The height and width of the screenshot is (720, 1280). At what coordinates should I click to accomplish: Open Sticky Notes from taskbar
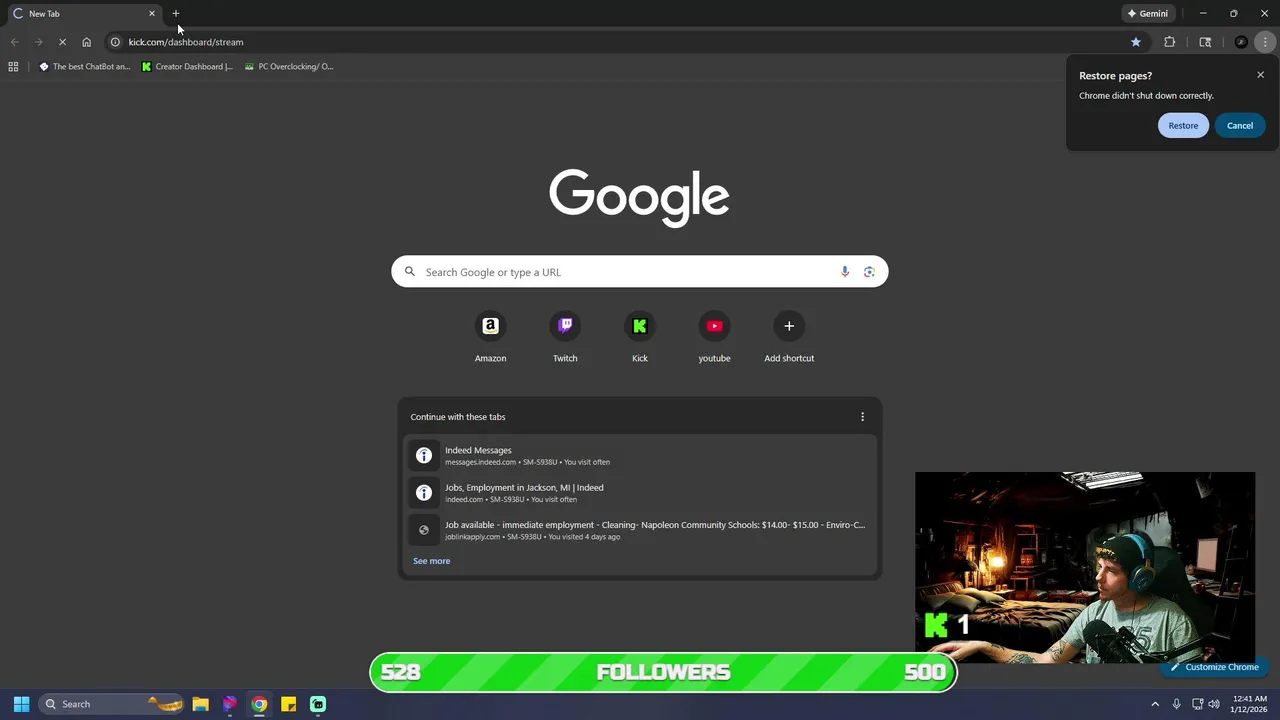(288, 704)
